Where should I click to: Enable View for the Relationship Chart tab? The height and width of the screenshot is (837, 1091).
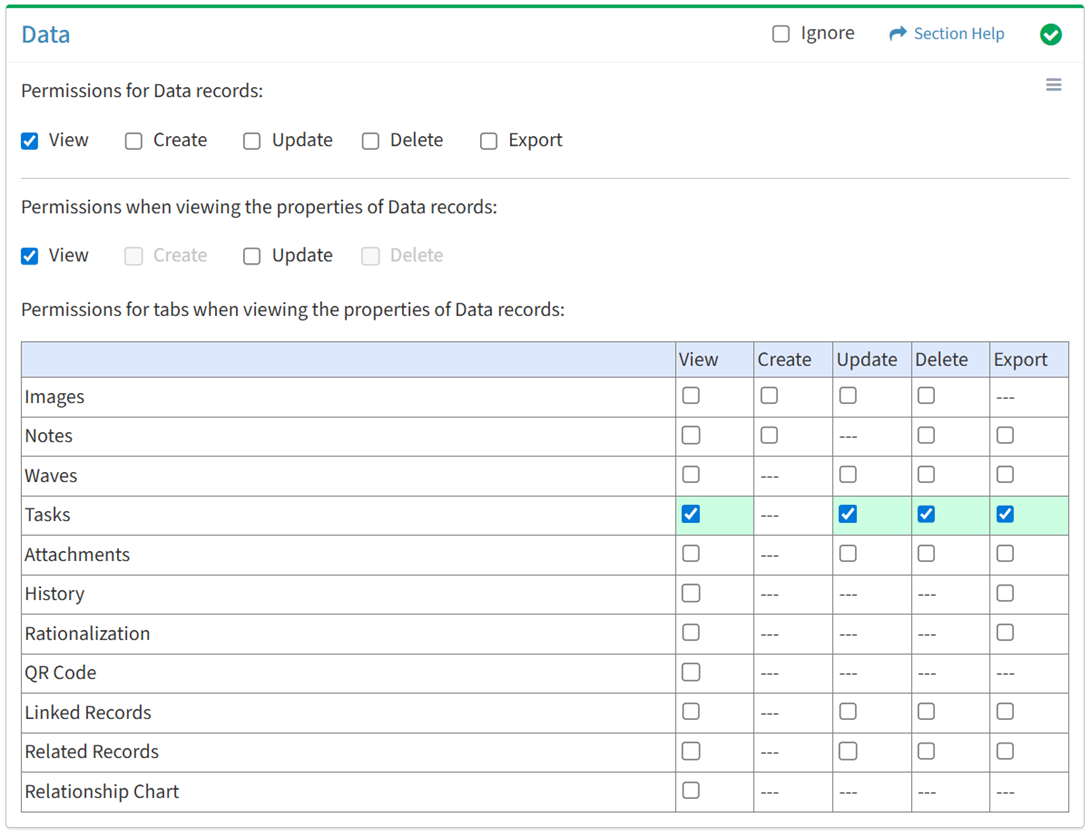[691, 791]
